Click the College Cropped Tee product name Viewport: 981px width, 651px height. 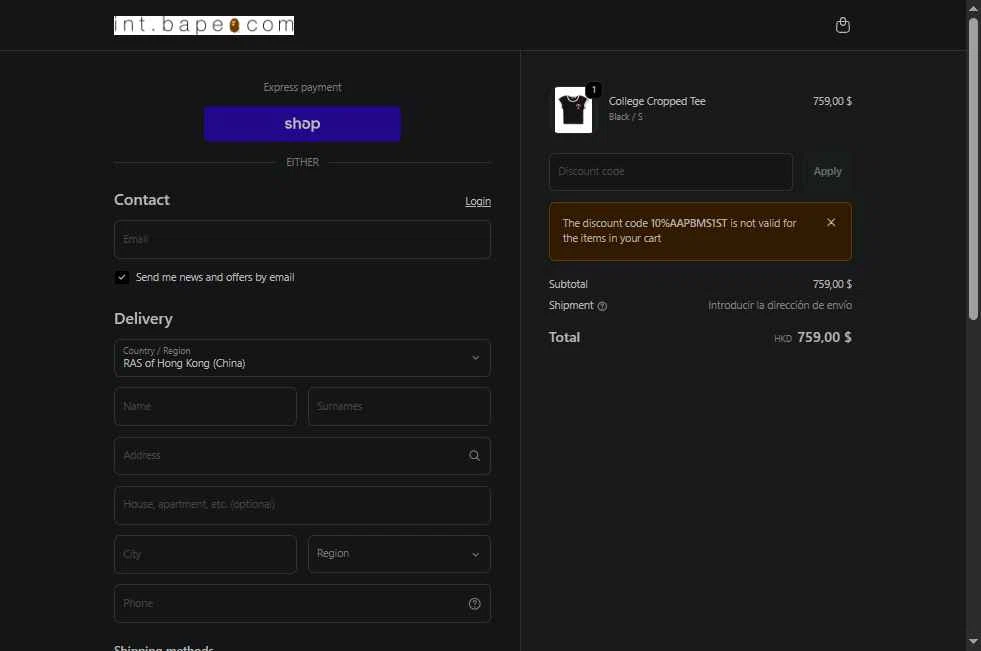[x=657, y=101]
